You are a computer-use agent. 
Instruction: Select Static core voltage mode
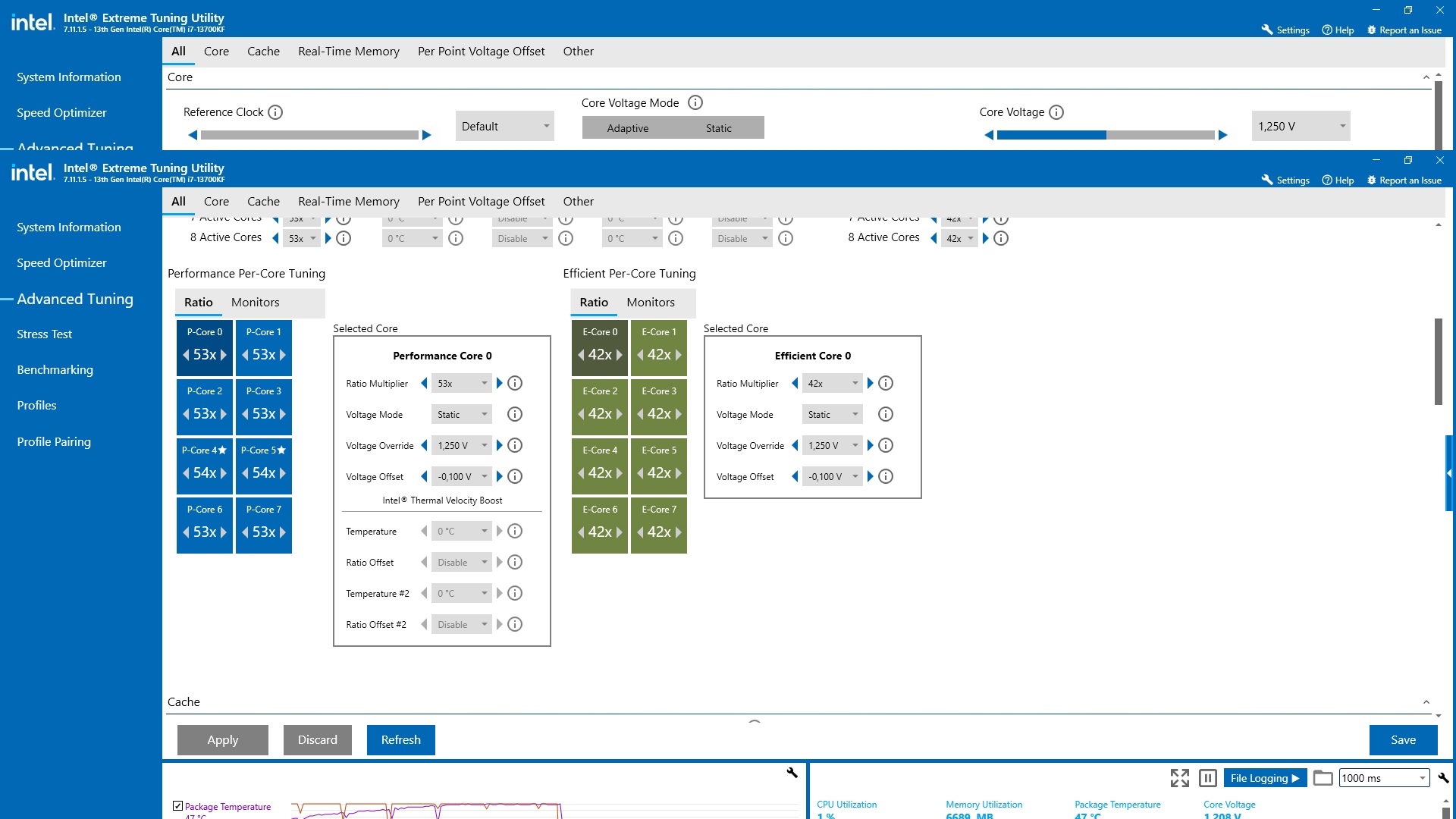[718, 128]
